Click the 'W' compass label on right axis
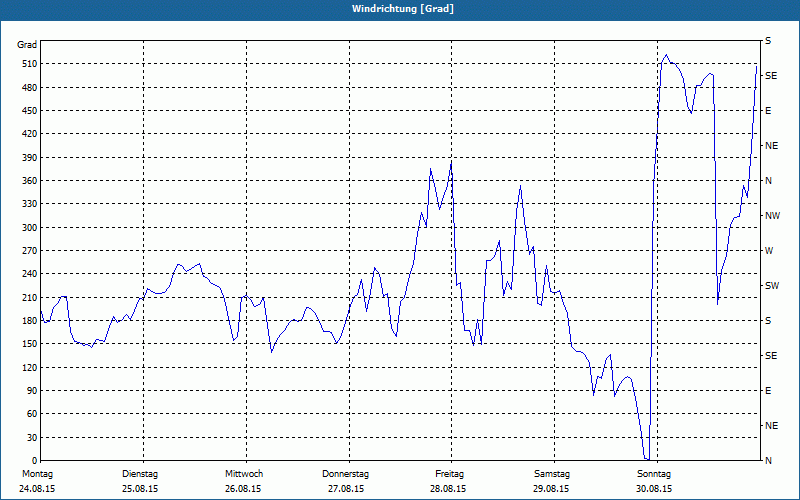Screen dimensions: 800x500 coord(769,251)
